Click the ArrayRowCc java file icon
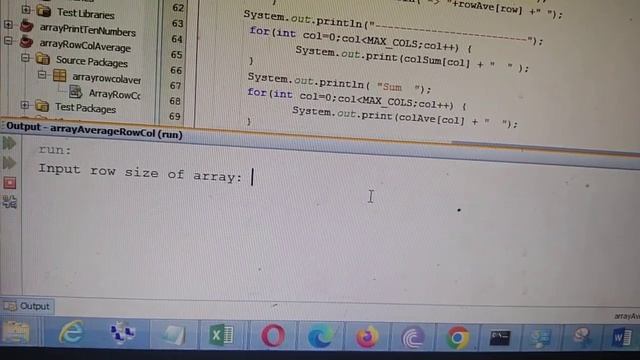640x360 pixels. [x=76, y=91]
